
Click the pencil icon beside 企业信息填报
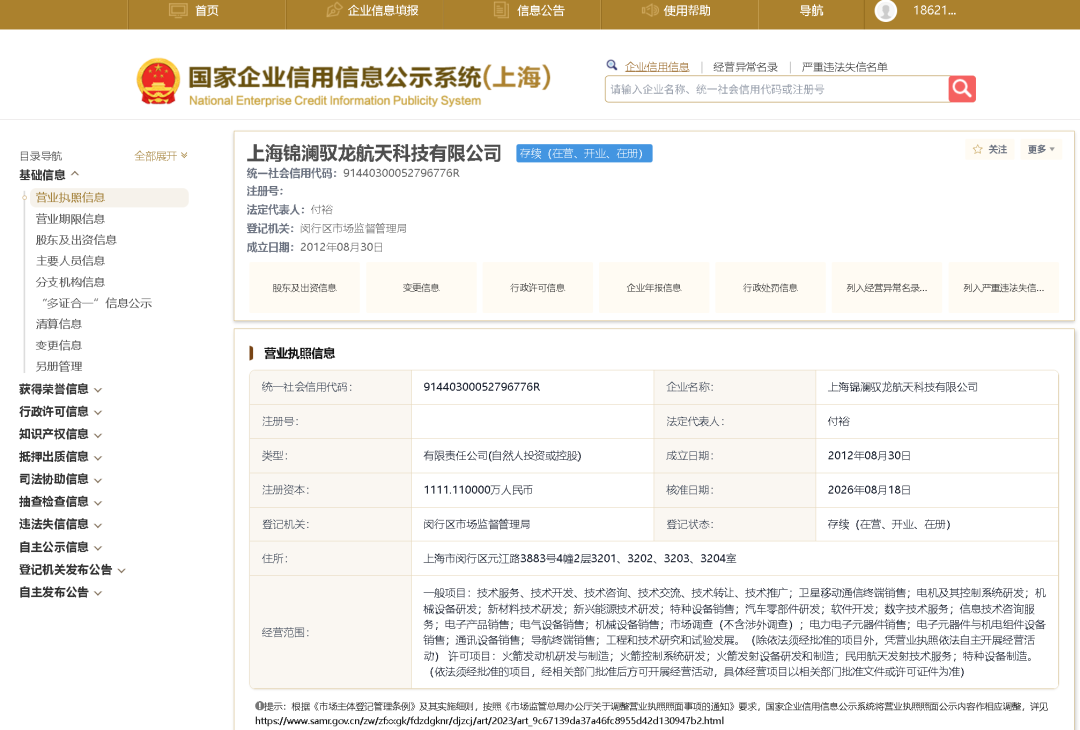click(334, 10)
